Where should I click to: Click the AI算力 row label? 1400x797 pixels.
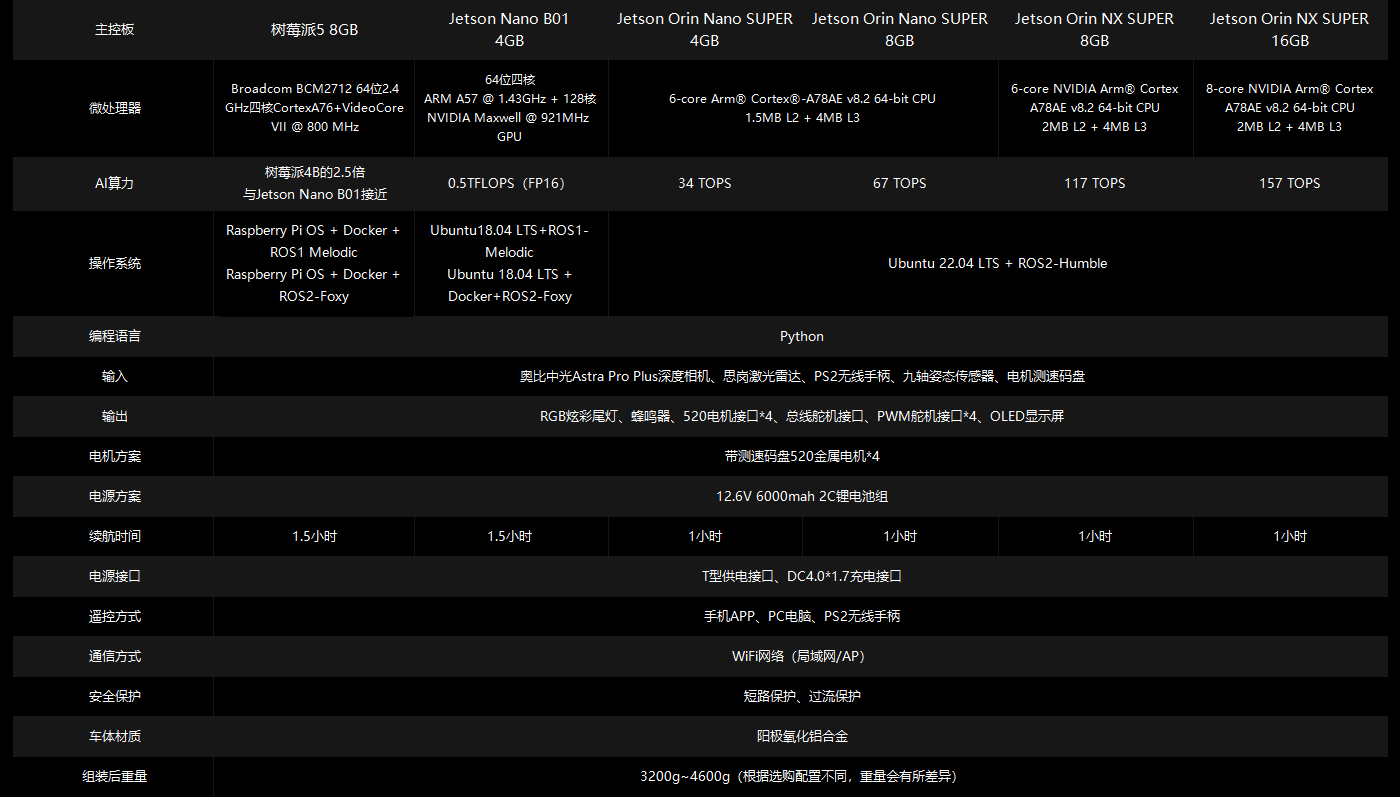click(114, 183)
